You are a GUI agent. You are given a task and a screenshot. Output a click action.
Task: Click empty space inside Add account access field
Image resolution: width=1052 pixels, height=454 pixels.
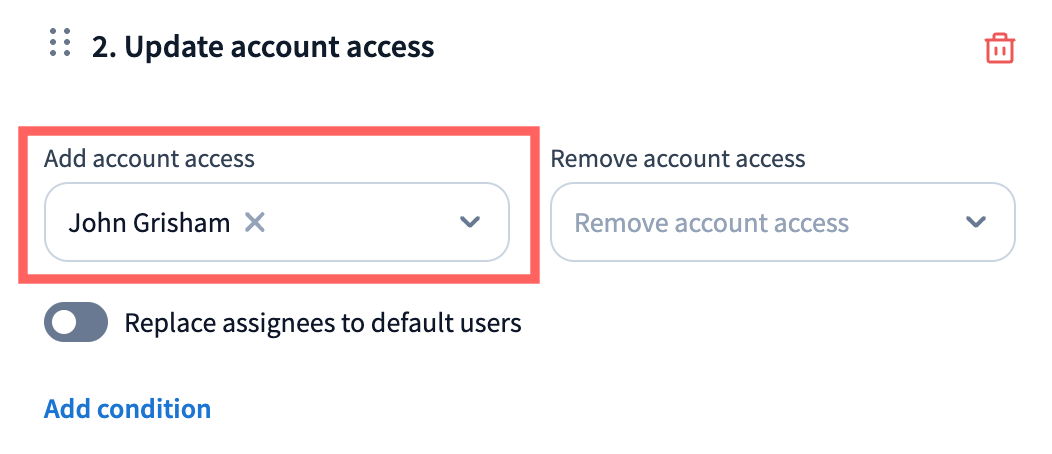point(360,222)
